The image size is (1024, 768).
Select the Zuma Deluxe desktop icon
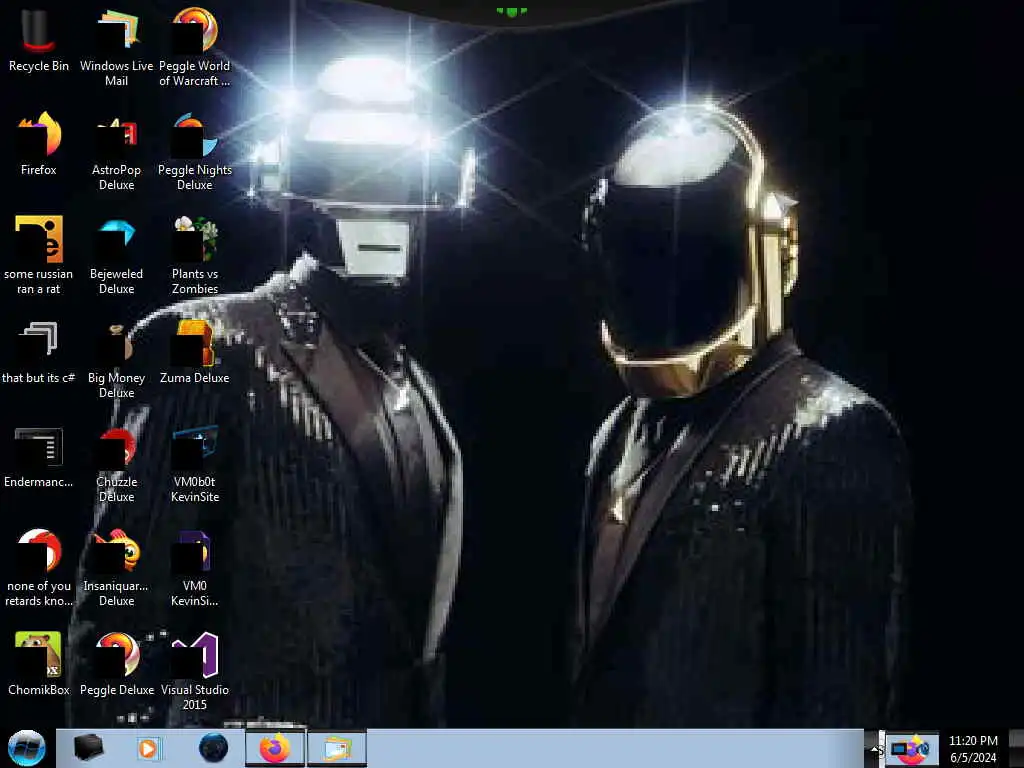(x=195, y=353)
